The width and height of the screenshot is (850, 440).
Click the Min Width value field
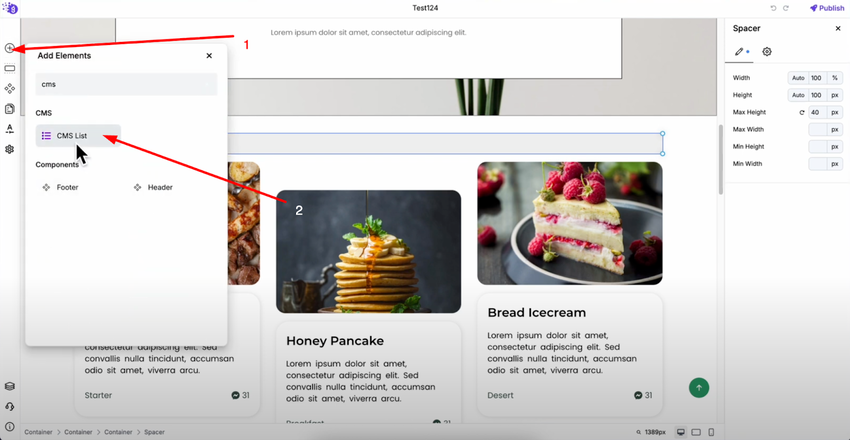pyautogui.click(x=817, y=164)
